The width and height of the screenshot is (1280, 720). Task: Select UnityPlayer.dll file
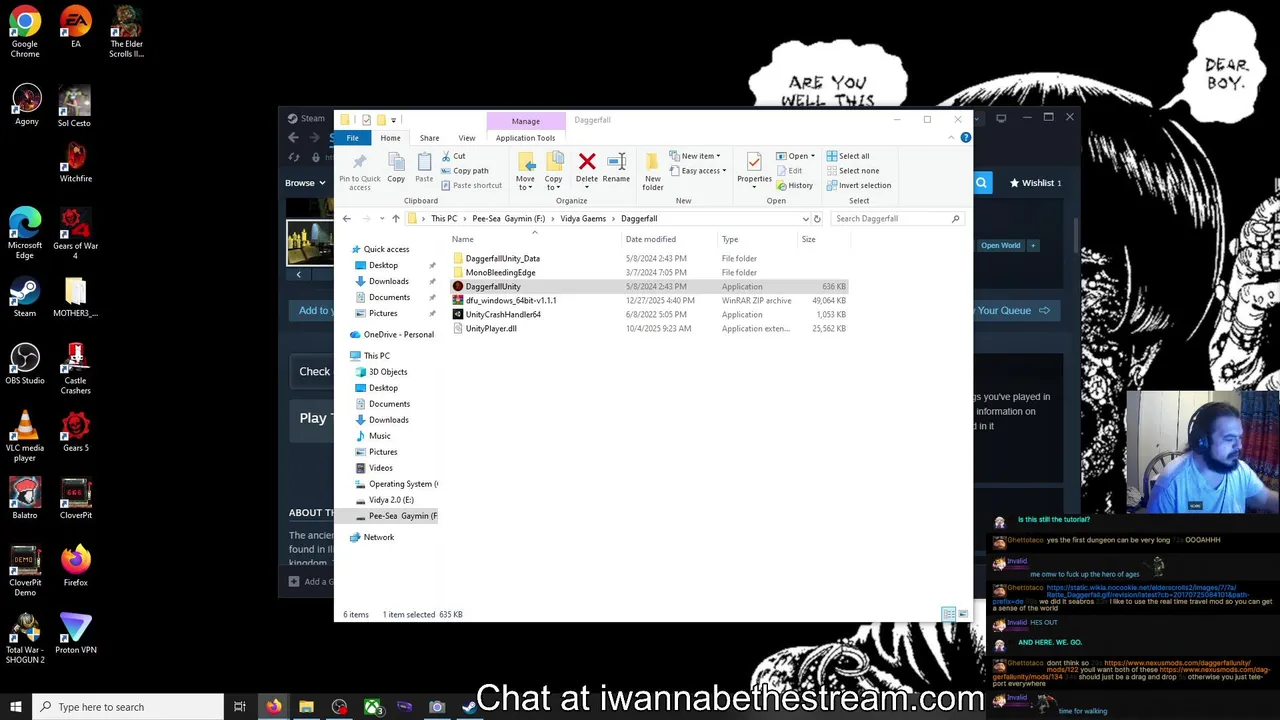[x=649, y=328]
